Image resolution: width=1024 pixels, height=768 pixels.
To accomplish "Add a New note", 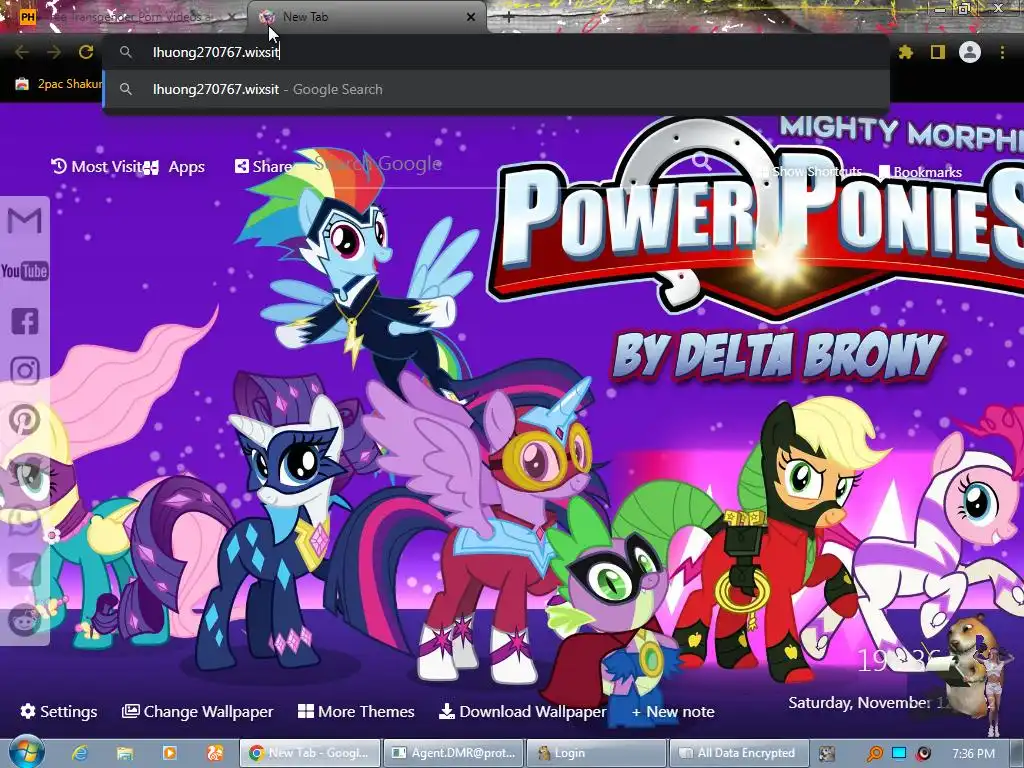I will [673, 711].
